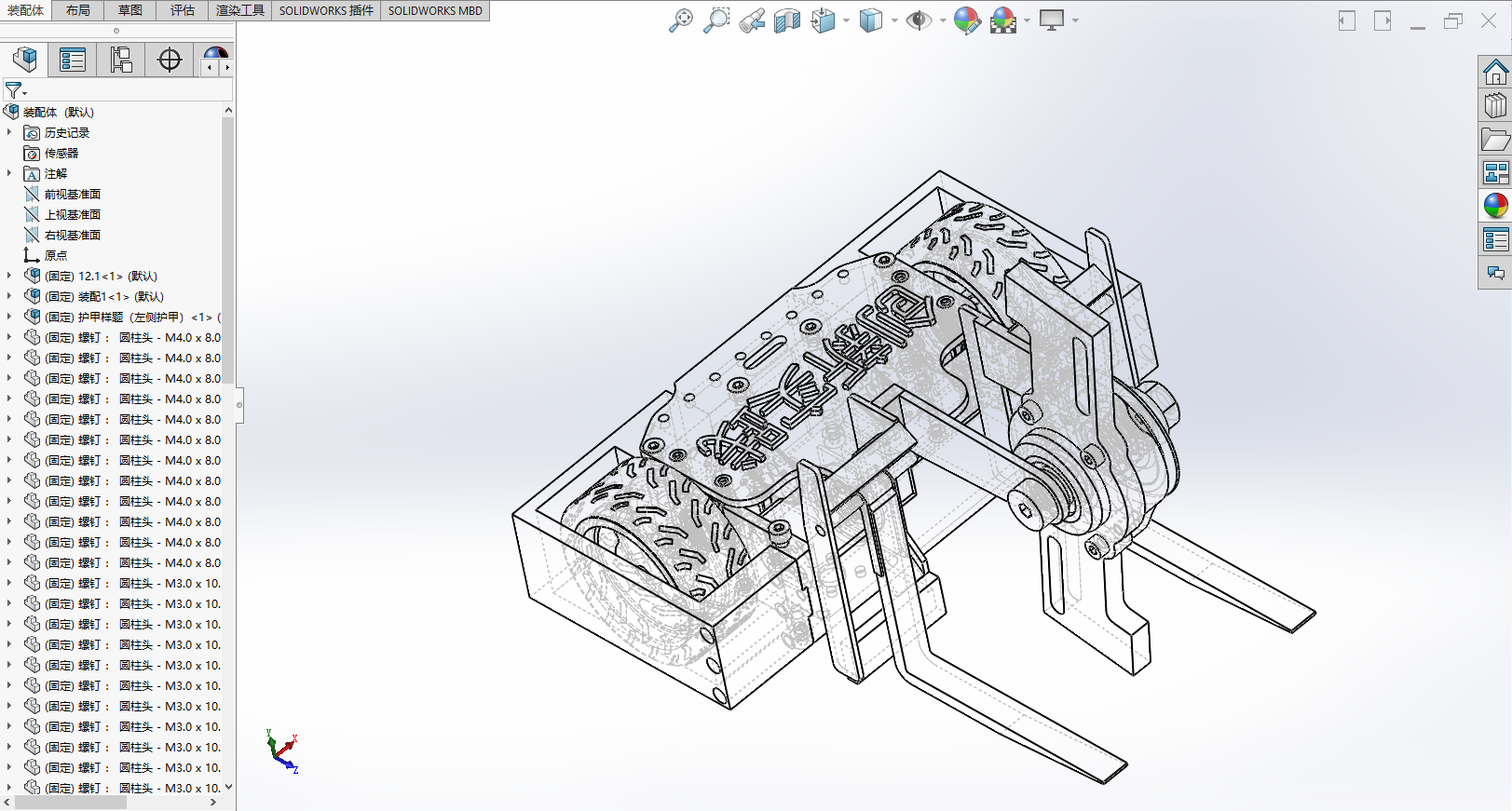Open the Hide/Show Items dropdown arrow

(943, 20)
